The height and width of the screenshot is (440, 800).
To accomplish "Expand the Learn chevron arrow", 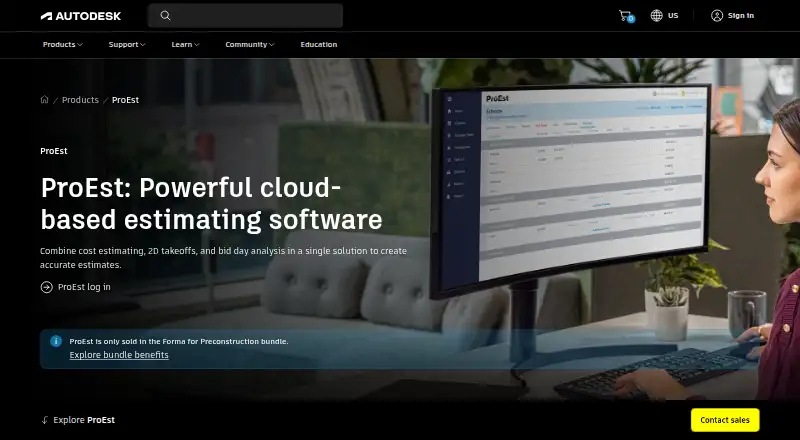I will pyautogui.click(x=196, y=45).
